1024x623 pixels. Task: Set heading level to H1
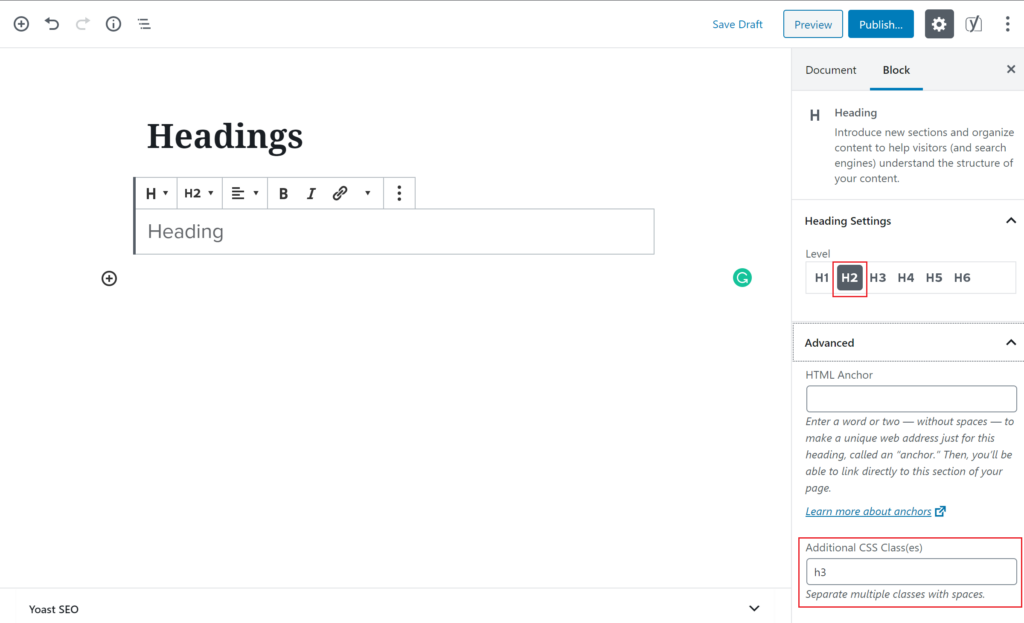[x=822, y=278]
